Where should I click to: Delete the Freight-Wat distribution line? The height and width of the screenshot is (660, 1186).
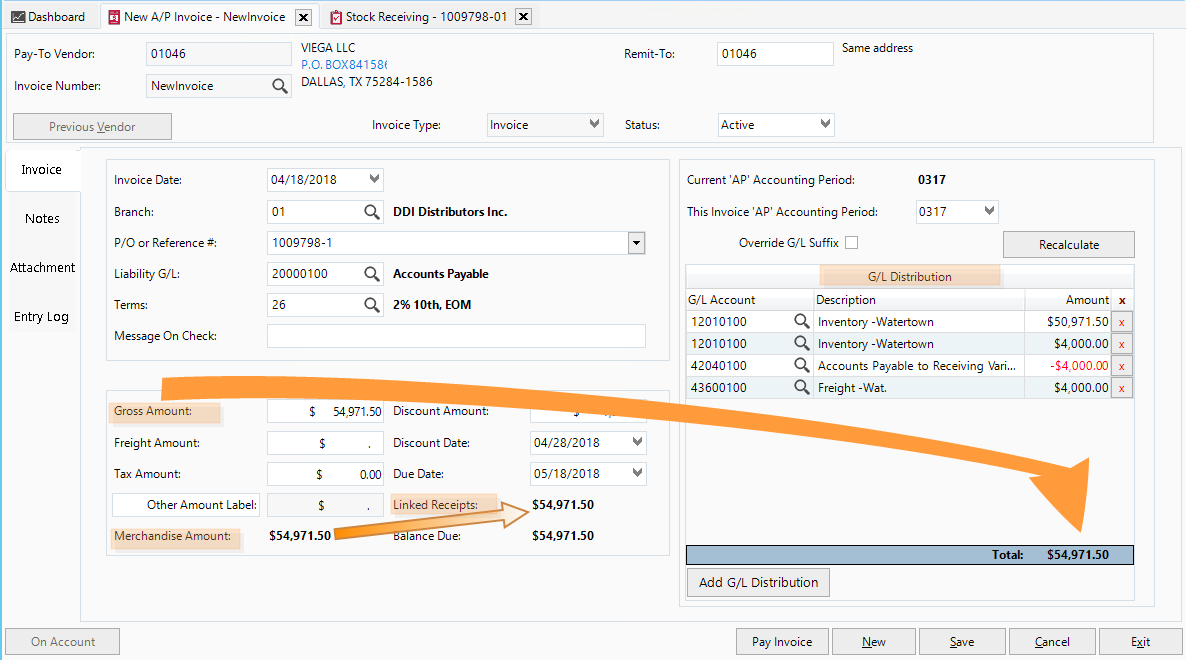(1121, 388)
